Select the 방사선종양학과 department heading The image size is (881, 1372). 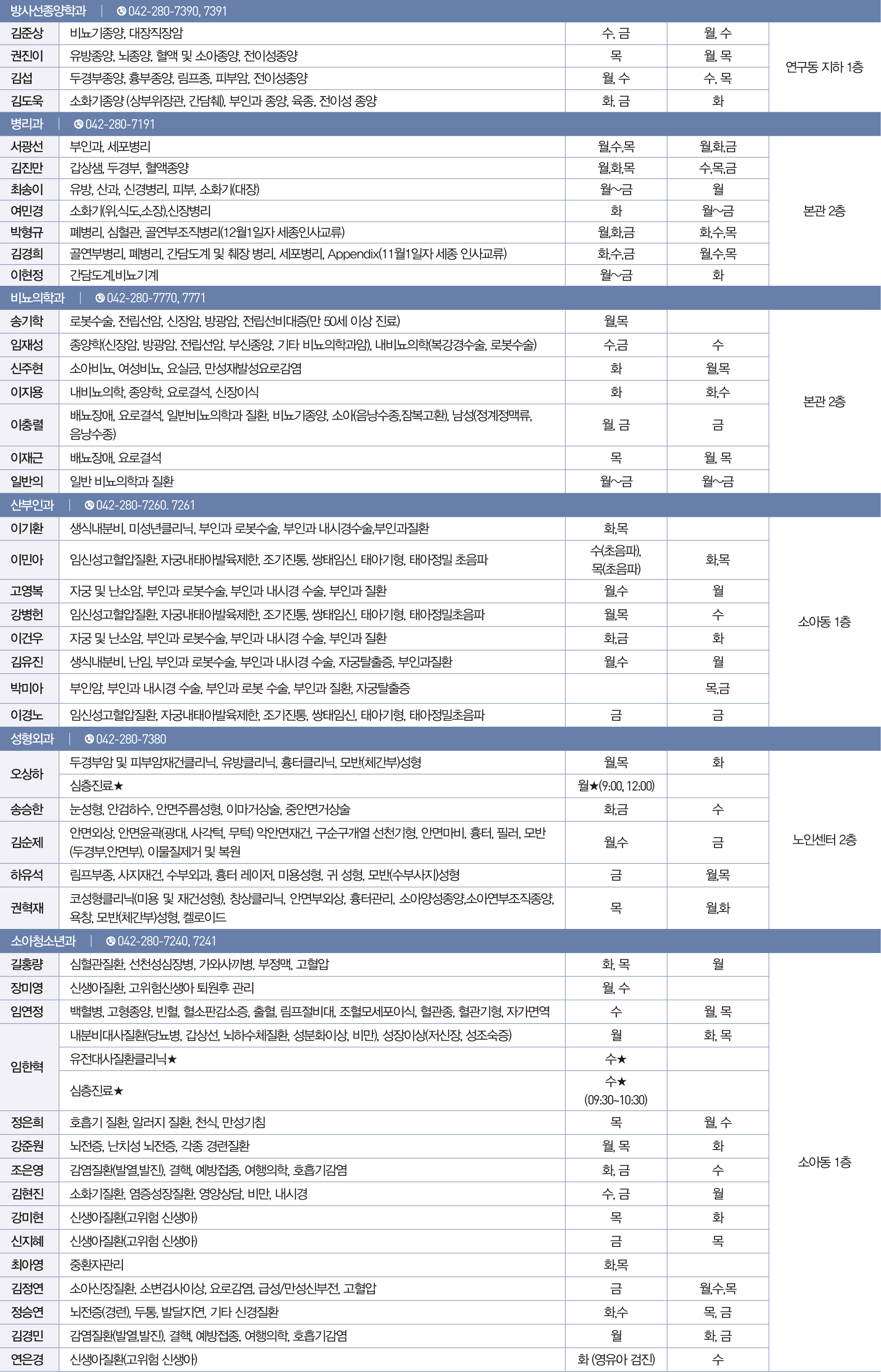[x=48, y=11]
